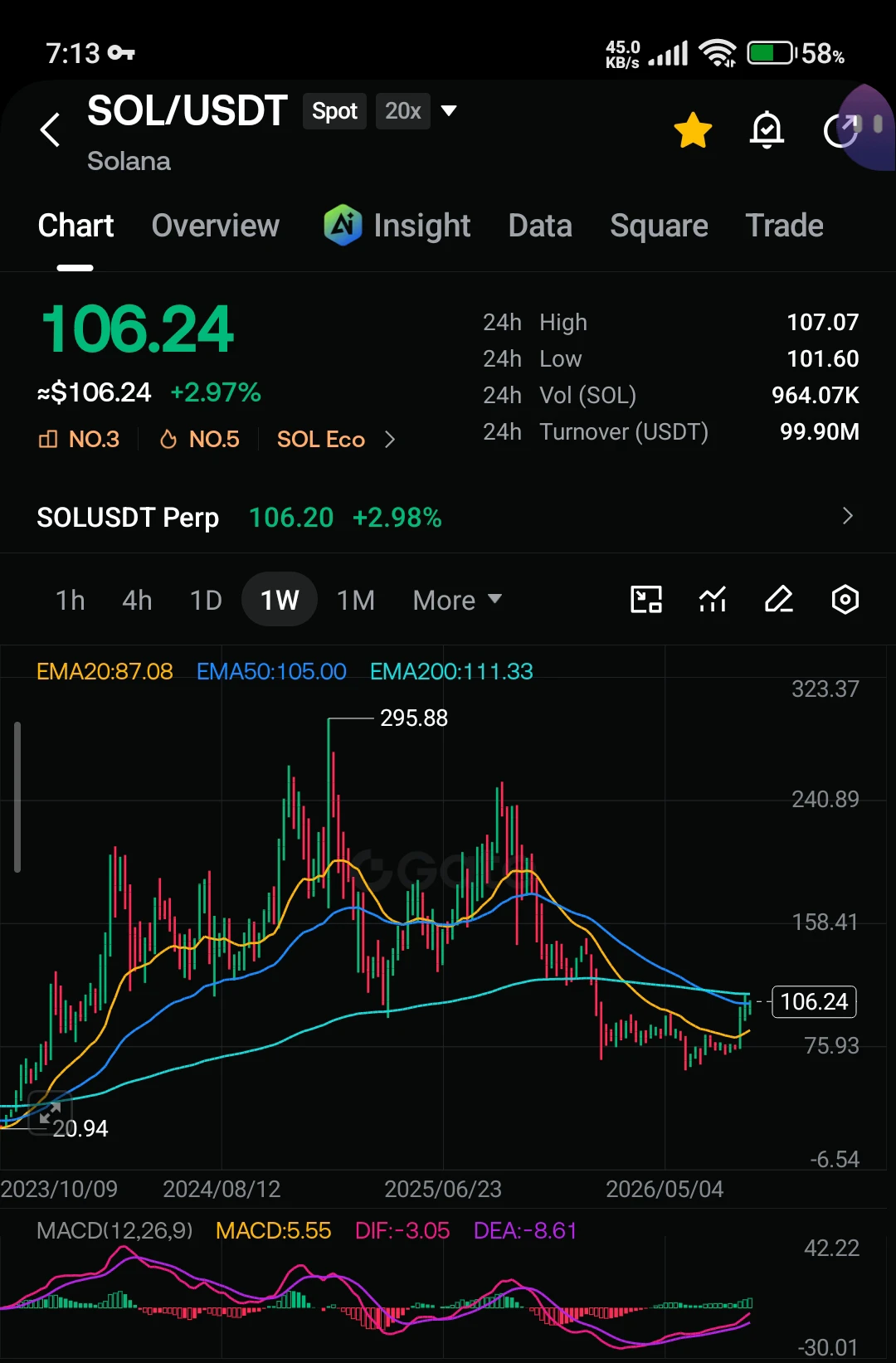Open the chart layout picture-in-picture icon
The image size is (896, 1363).
(x=646, y=599)
